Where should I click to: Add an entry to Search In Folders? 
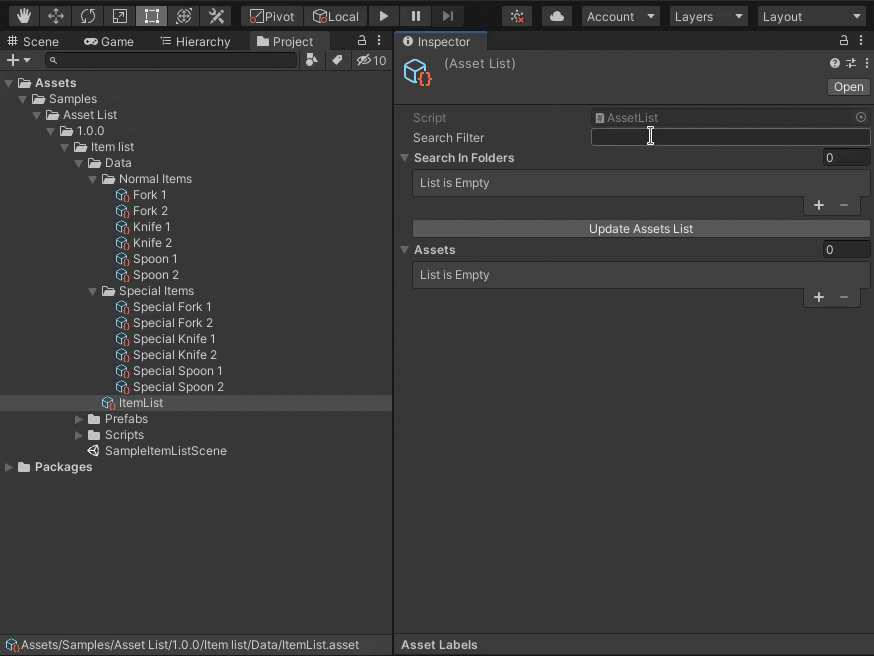tap(818, 205)
